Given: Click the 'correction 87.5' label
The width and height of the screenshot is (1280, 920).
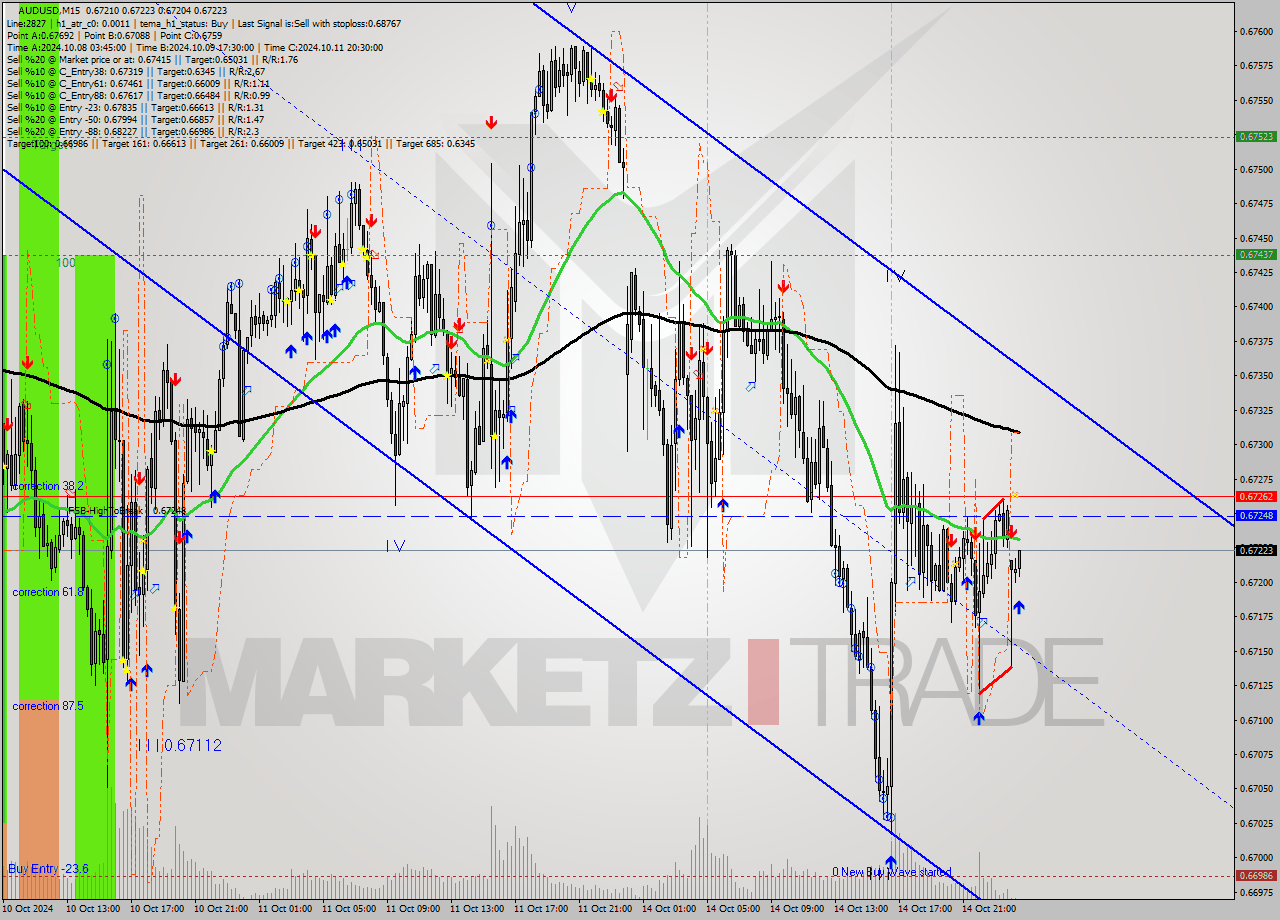Looking at the screenshot, I should (x=48, y=706).
